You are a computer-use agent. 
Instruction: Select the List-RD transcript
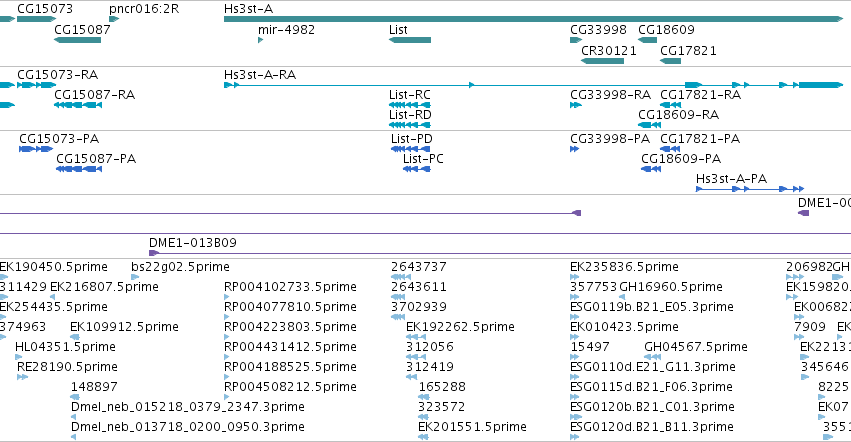pyautogui.click(x=410, y=125)
